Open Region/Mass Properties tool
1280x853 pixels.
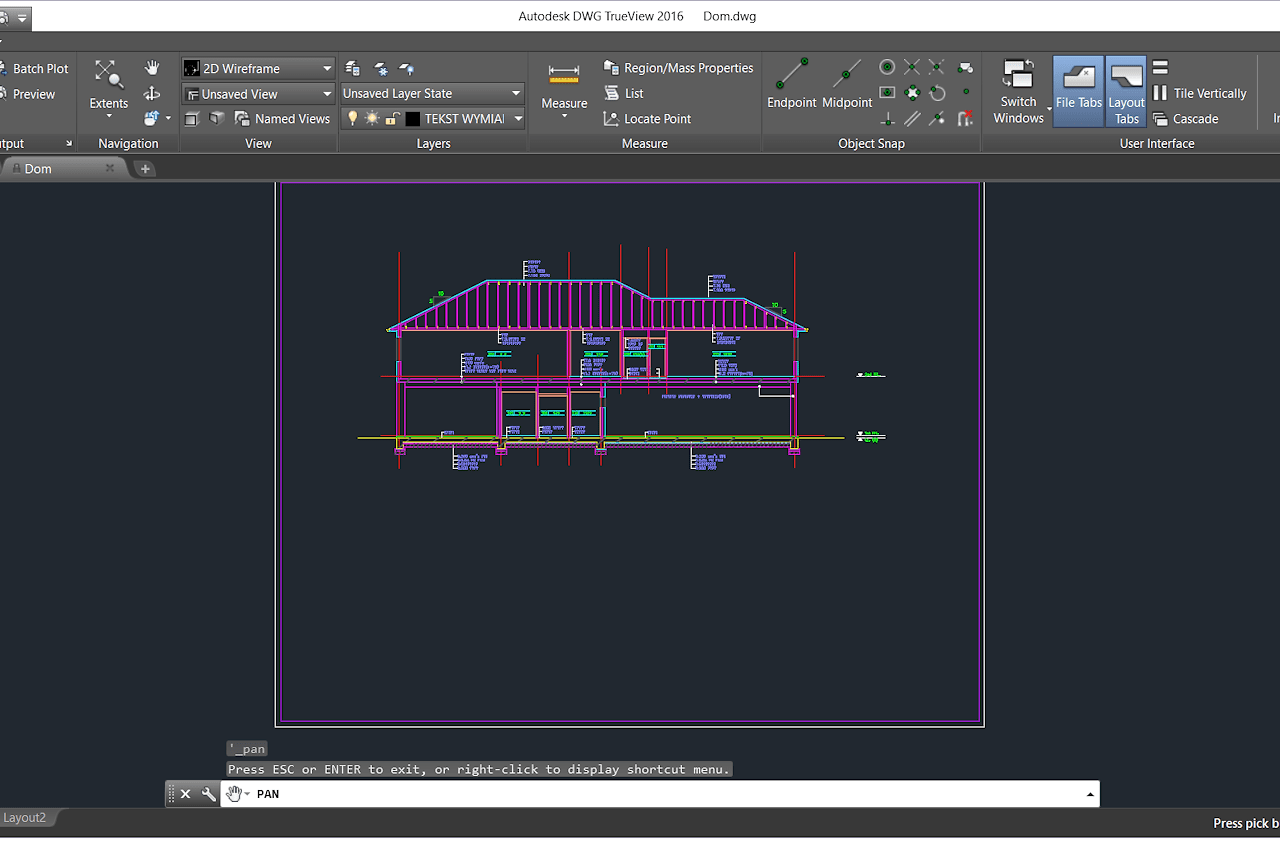click(678, 68)
